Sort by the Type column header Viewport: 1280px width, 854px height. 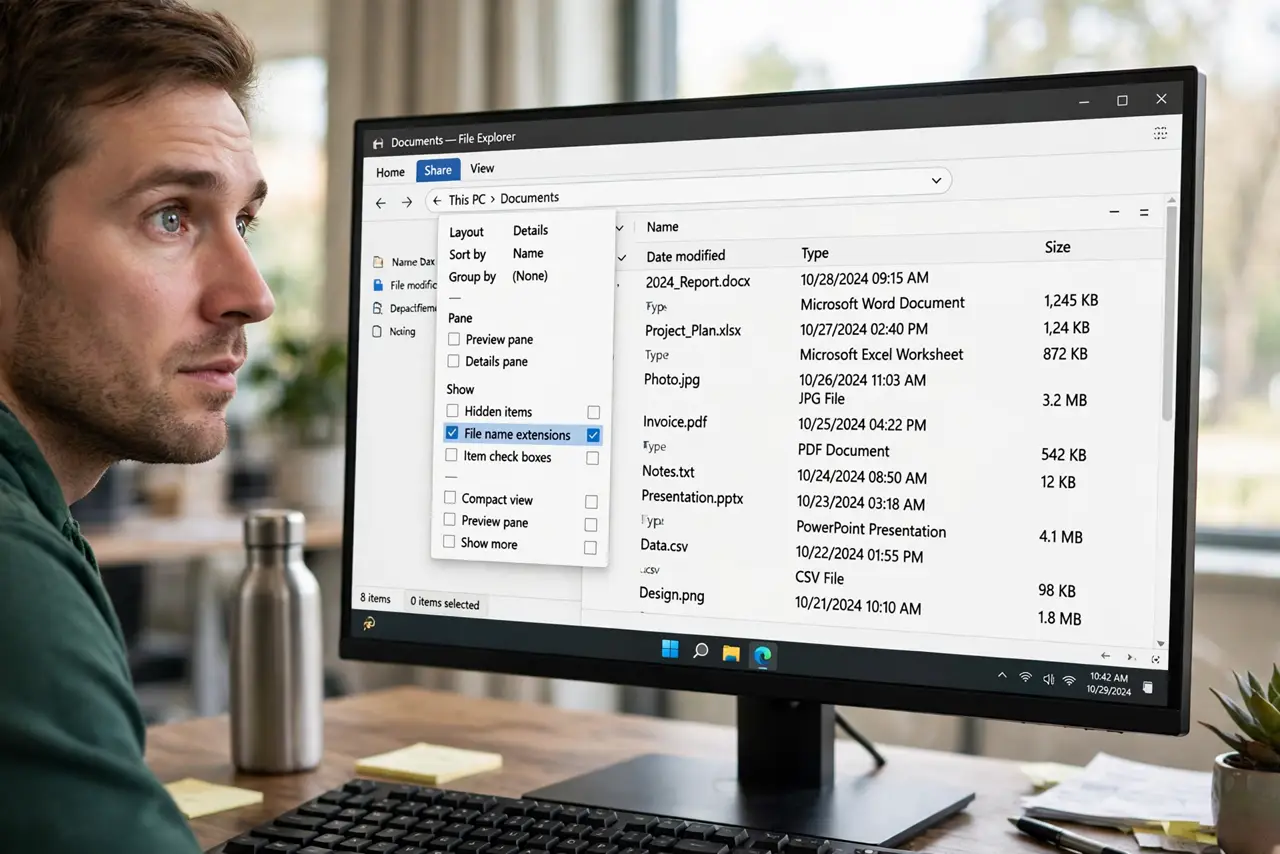coord(815,253)
